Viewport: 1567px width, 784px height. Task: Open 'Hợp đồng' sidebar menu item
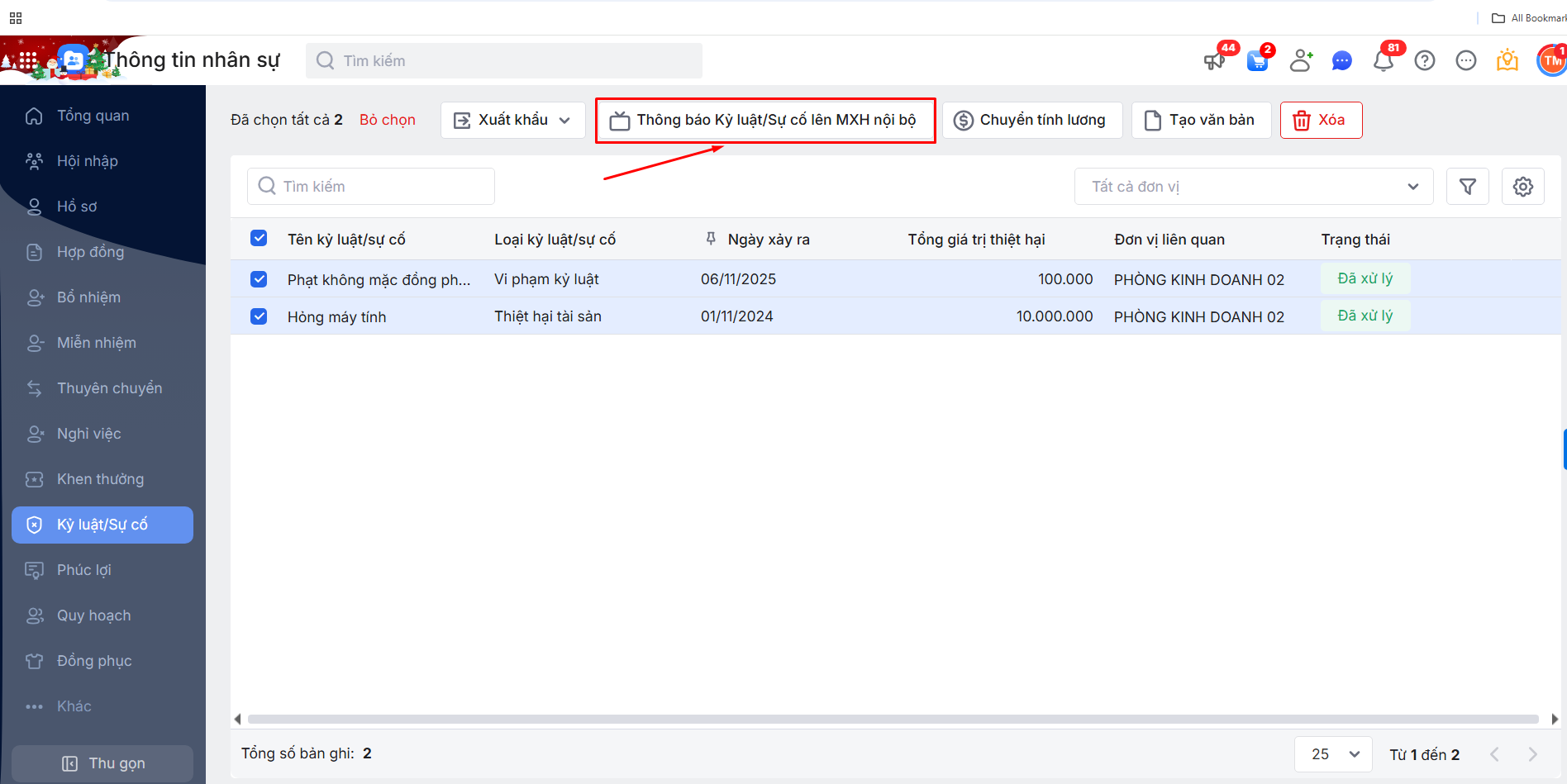(x=90, y=252)
